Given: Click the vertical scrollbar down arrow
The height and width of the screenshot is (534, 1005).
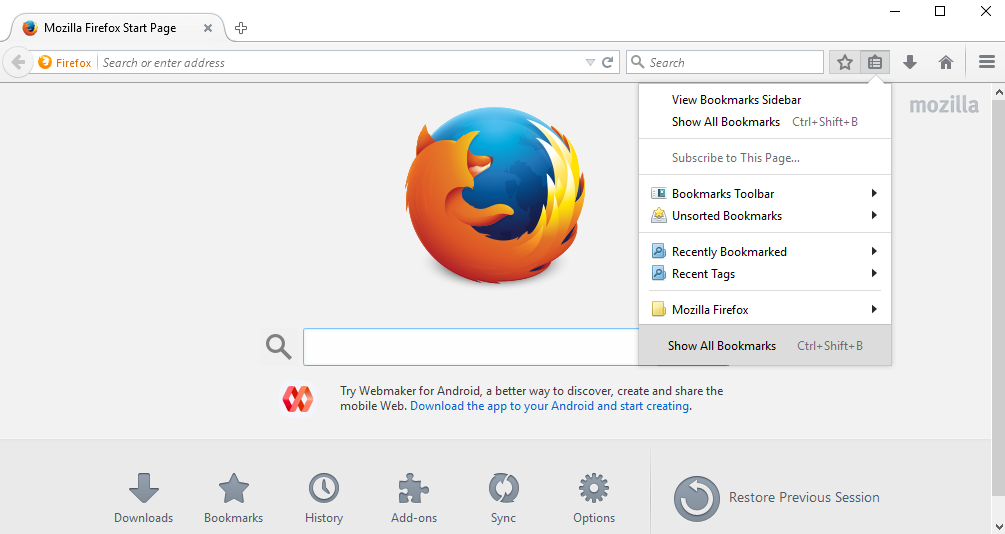Looking at the screenshot, I should click(x=998, y=526).
